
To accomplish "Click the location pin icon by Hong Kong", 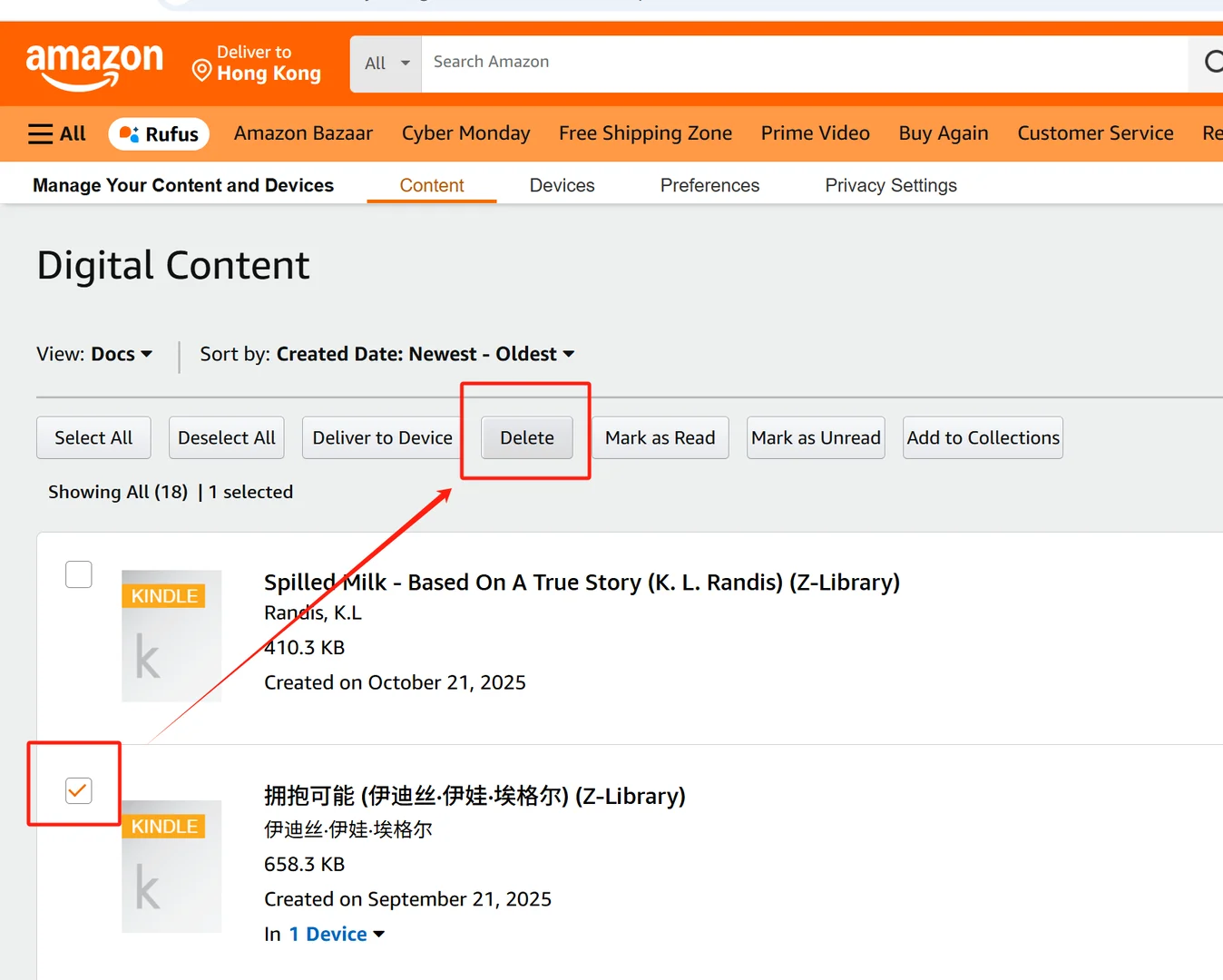I will click(x=201, y=70).
